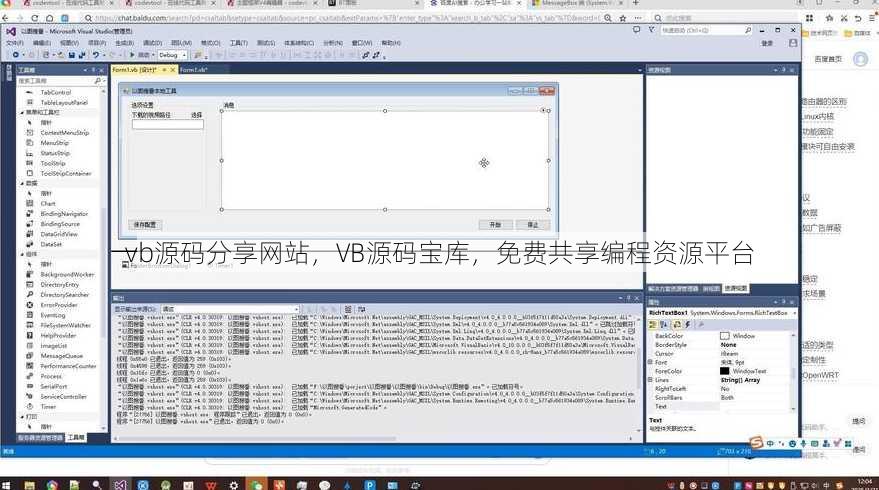Click the Server Explorer bottom tab
The image size is (879, 490).
tap(40, 437)
